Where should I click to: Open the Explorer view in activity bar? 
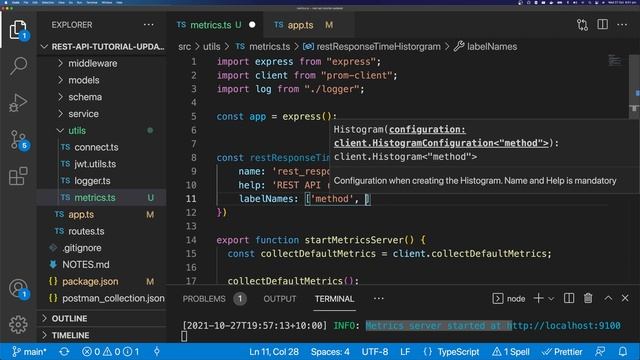click(x=18, y=30)
